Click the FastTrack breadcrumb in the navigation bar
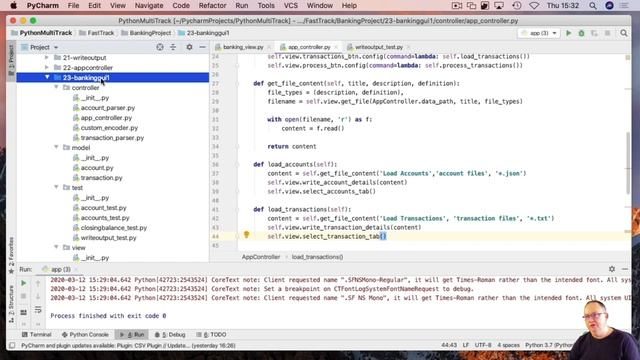Viewport: 640px width, 360px height. (96, 33)
